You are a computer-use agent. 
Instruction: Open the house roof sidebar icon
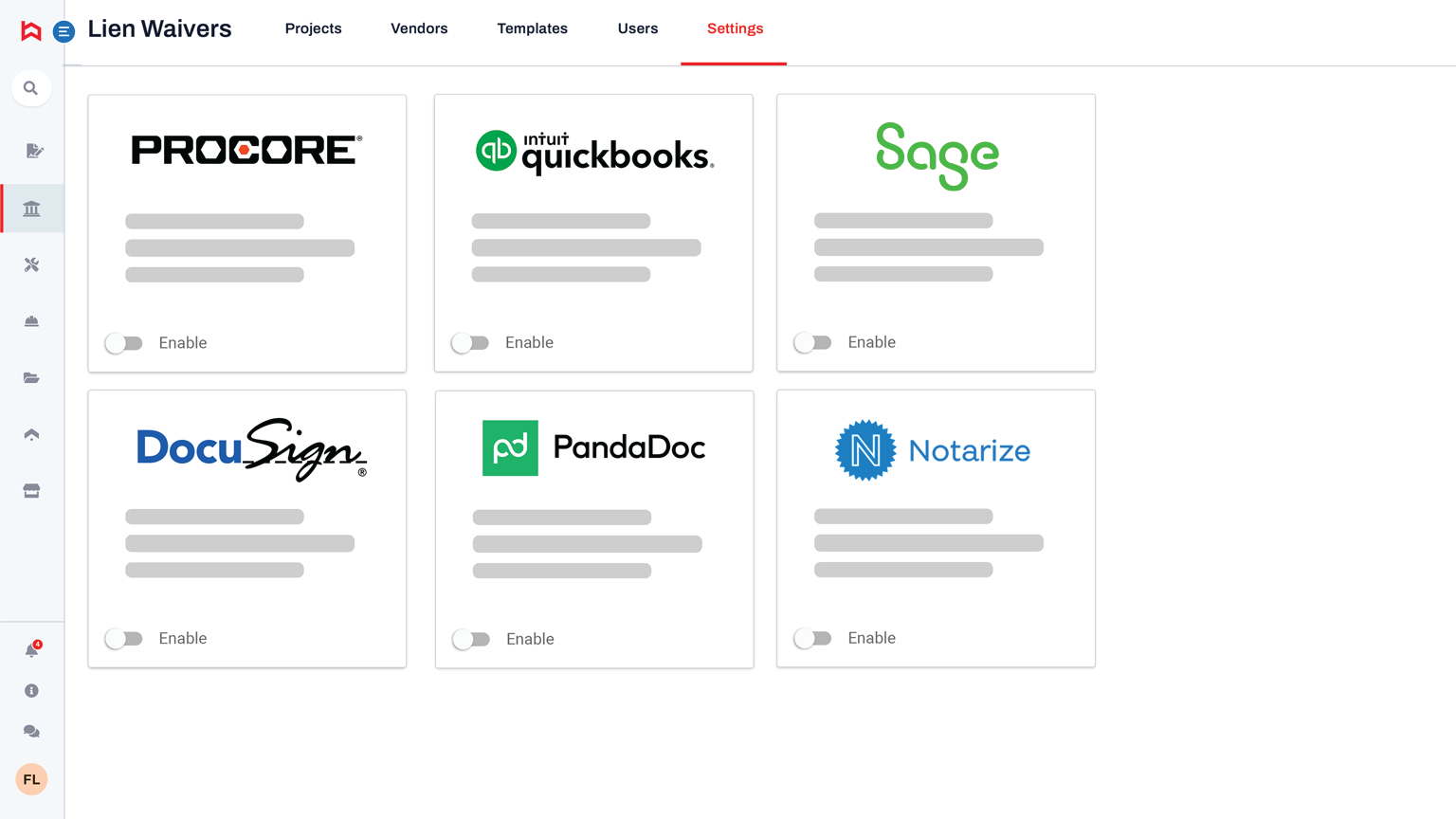(x=31, y=434)
